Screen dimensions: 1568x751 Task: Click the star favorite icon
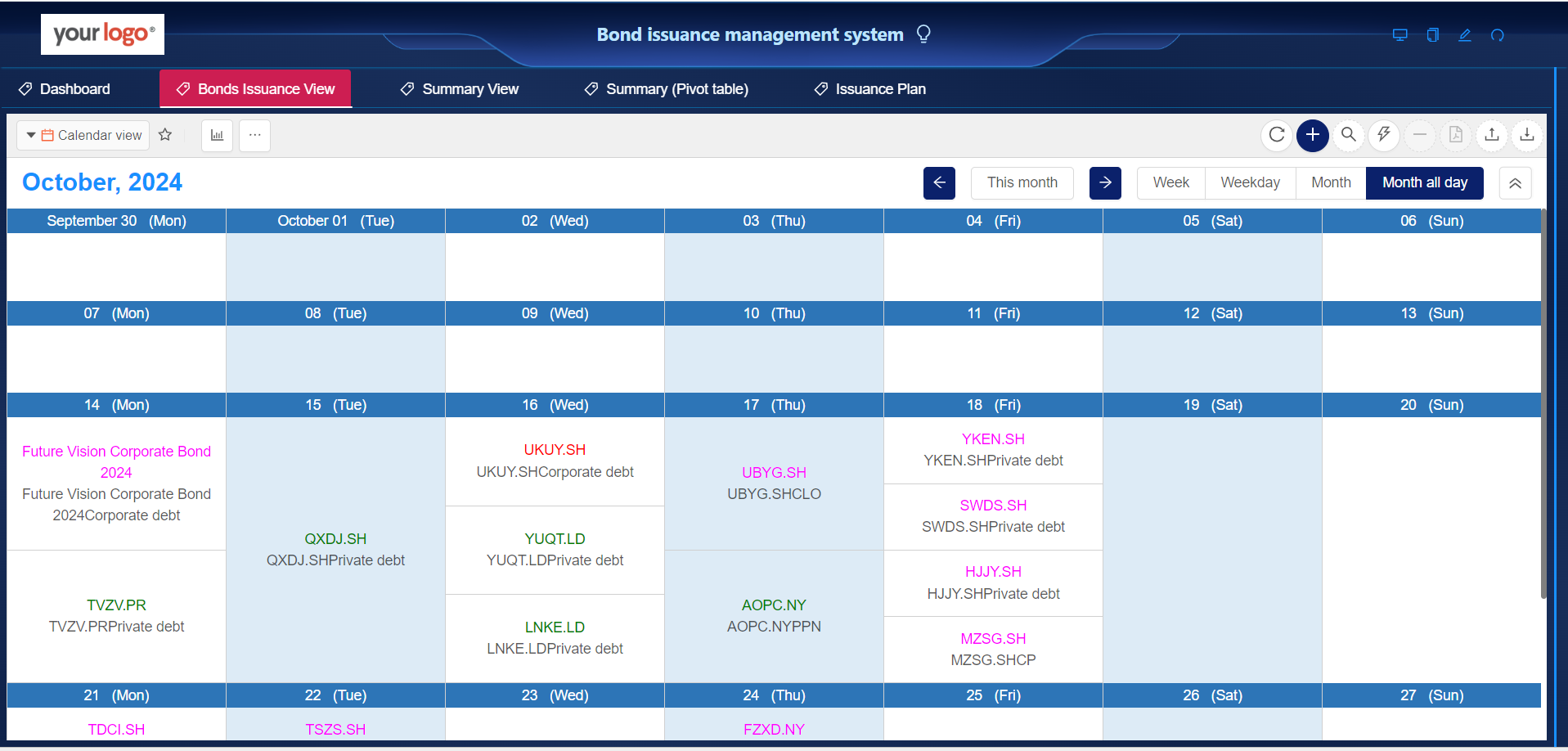[165, 135]
